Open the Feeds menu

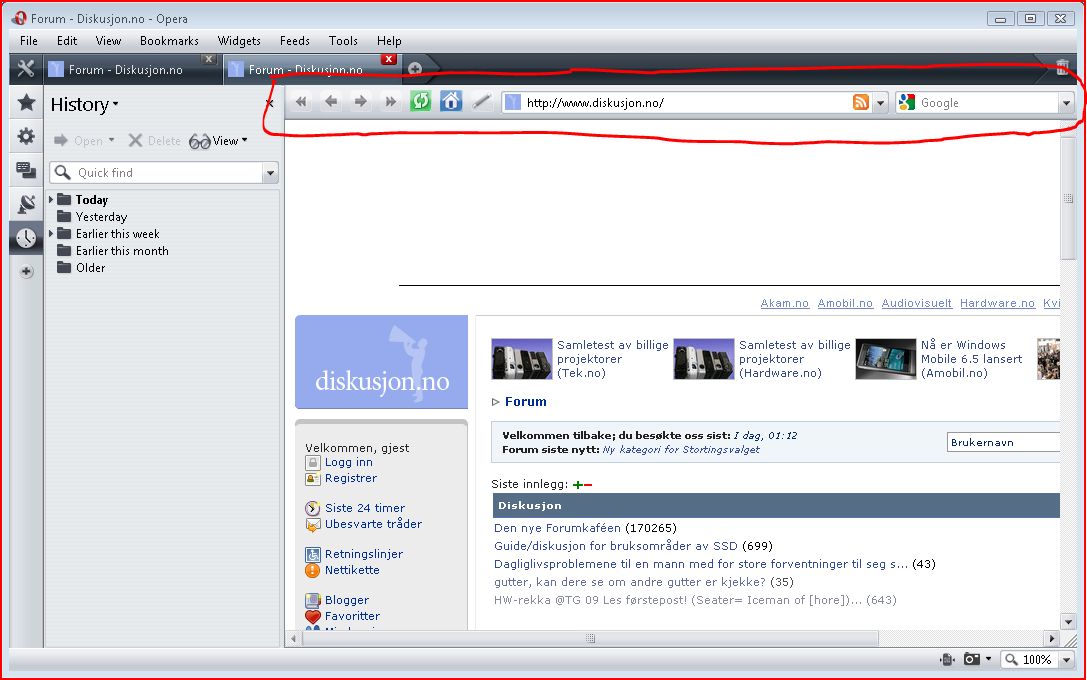295,41
